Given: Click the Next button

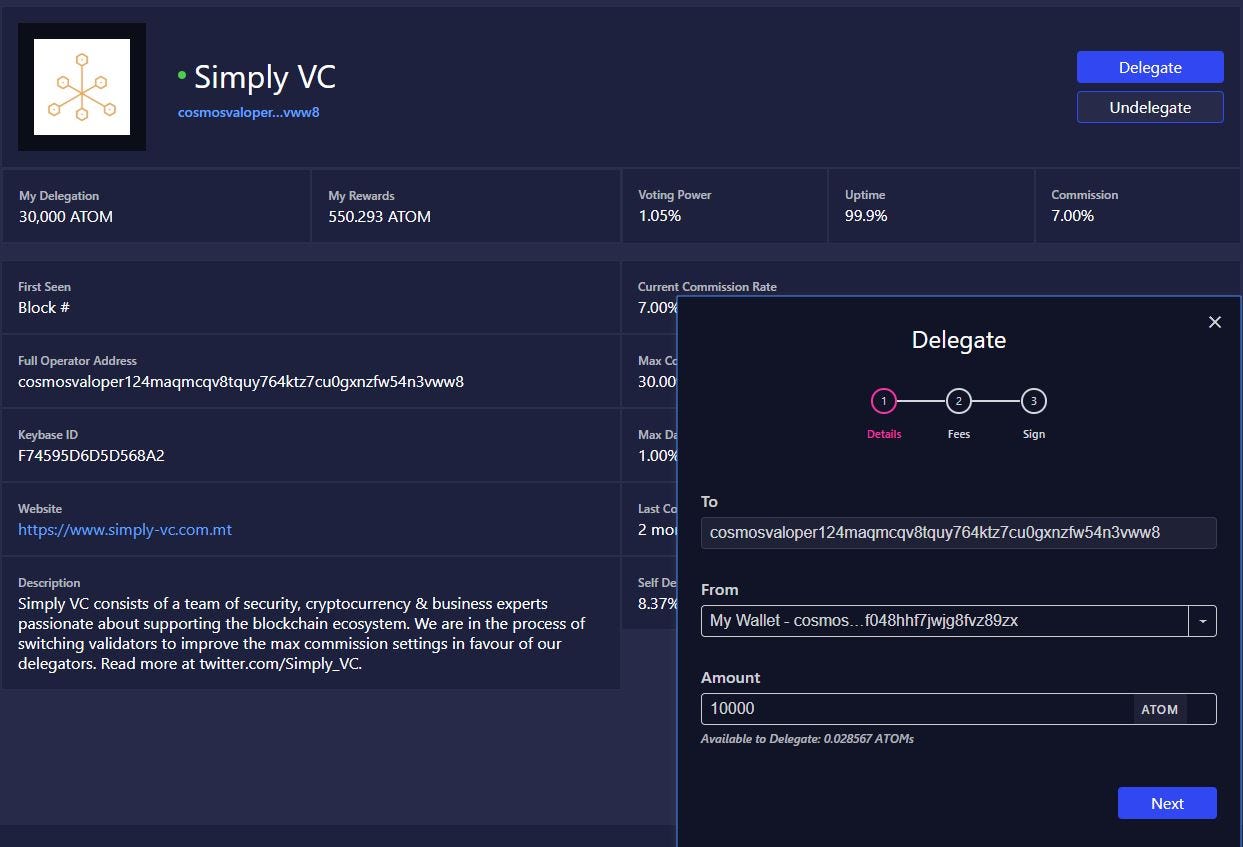Looking at the screenshot, I should (1167, 803).
